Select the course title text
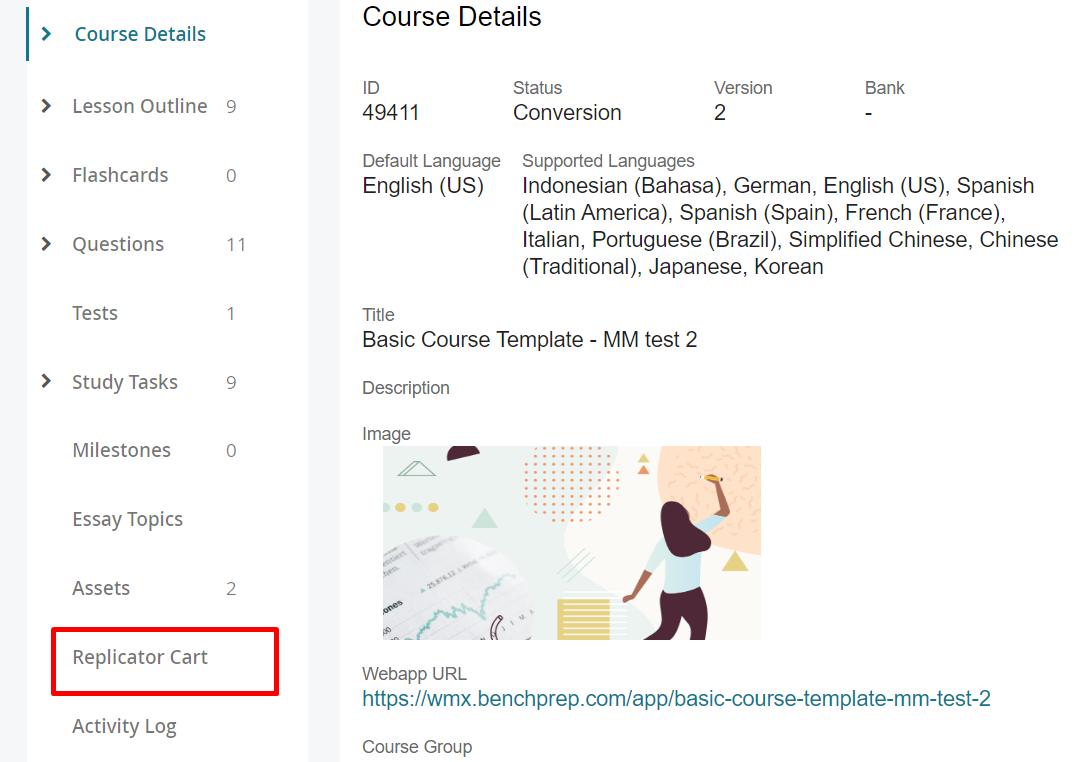The image size is (1090, 762). pos(529,339)
